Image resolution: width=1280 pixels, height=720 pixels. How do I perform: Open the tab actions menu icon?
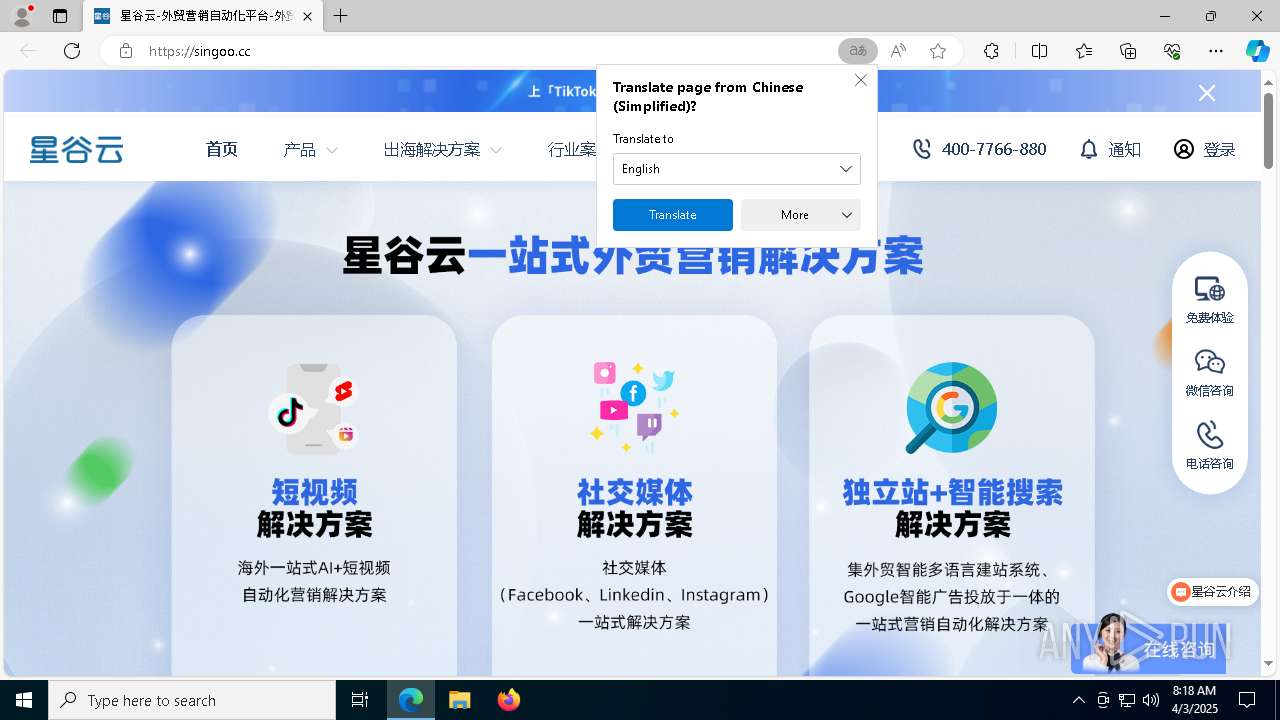coord(60,16)
